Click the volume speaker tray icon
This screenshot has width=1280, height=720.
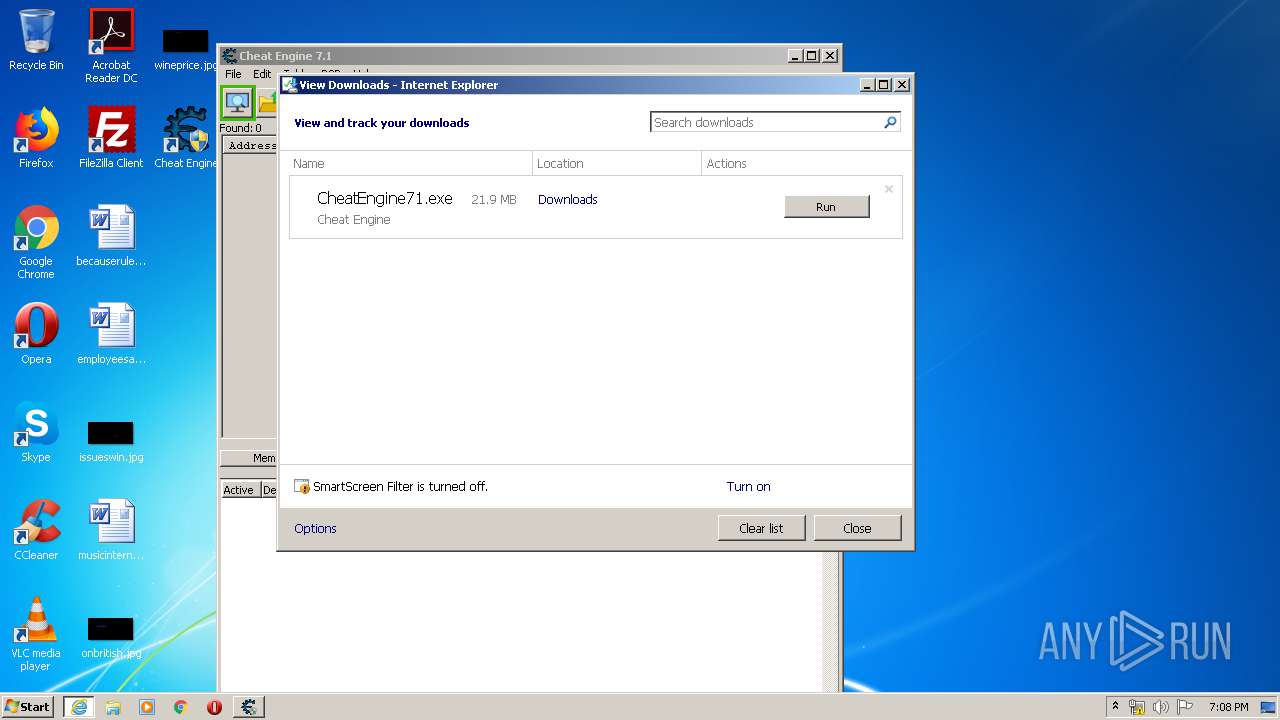tap(1161, 707)
